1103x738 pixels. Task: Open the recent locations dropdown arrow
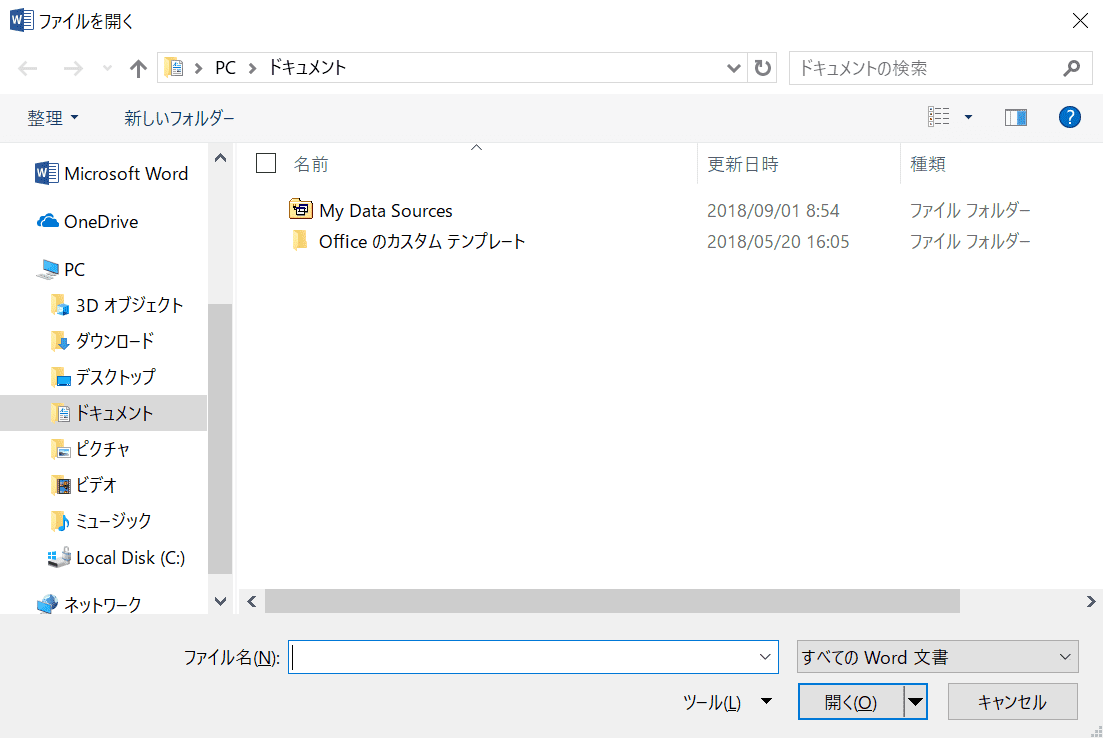[107, 68]
